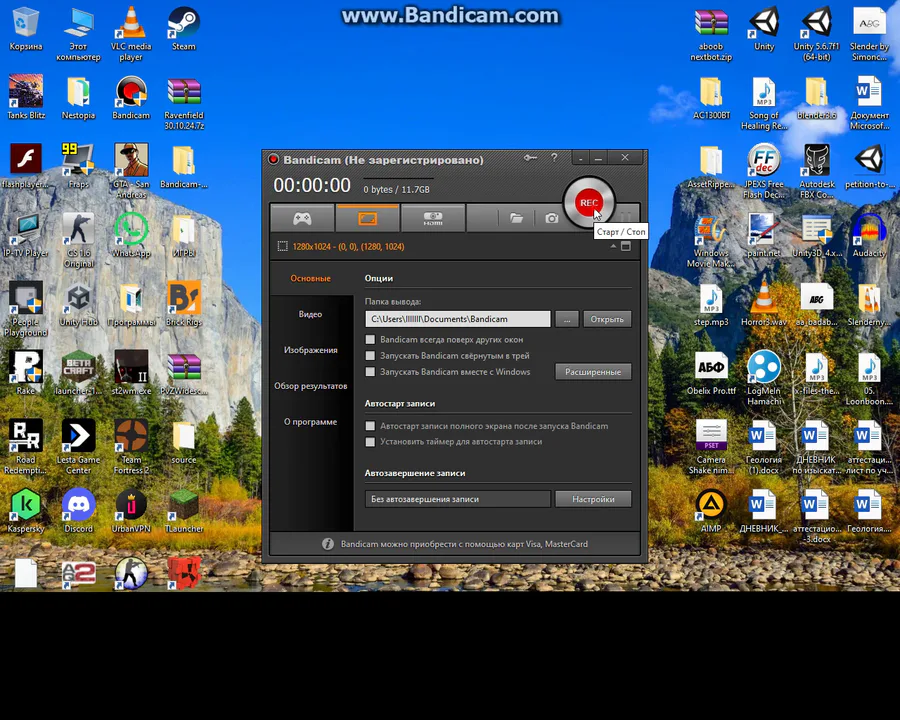This screenshot has height=720, width=900.
Task: Click the Расширенные button
Action: pos(593,371)
